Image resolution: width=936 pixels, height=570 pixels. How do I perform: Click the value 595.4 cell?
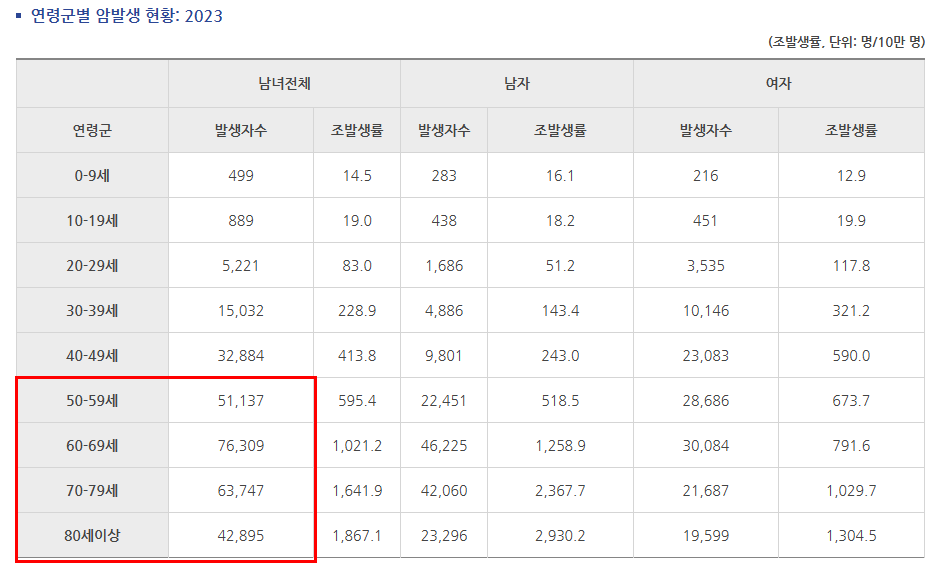pos(357,400)
